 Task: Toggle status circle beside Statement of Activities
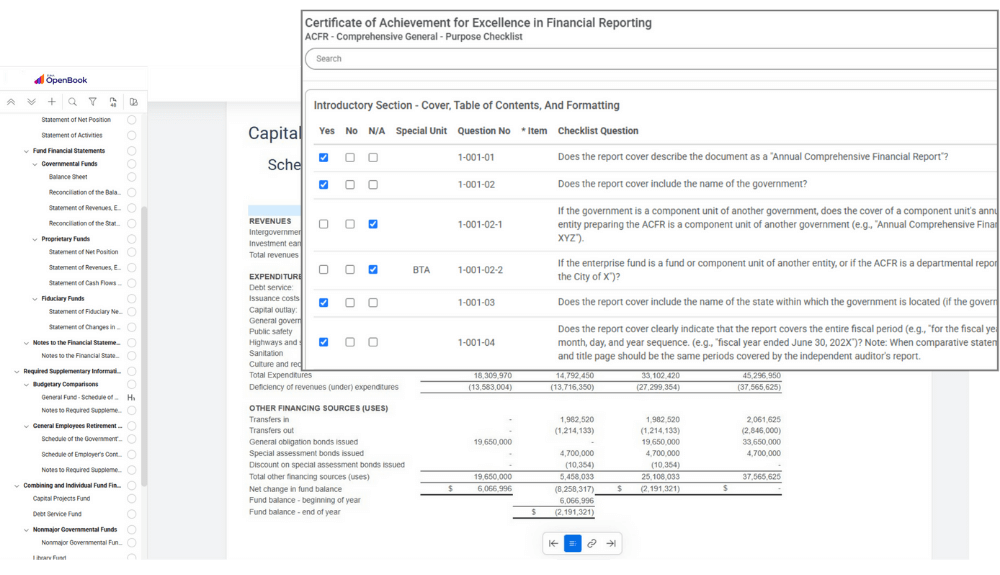131,135
